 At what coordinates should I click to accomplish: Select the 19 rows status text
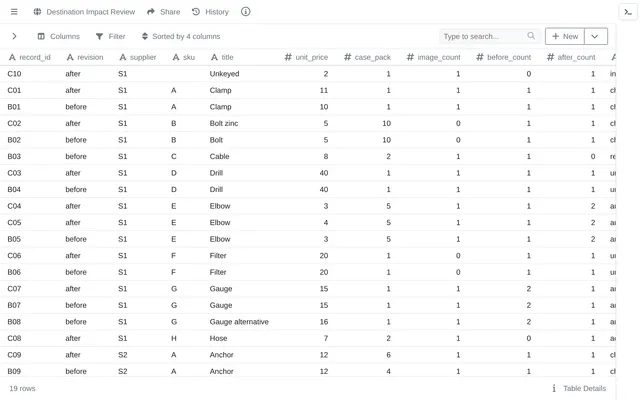22,388
